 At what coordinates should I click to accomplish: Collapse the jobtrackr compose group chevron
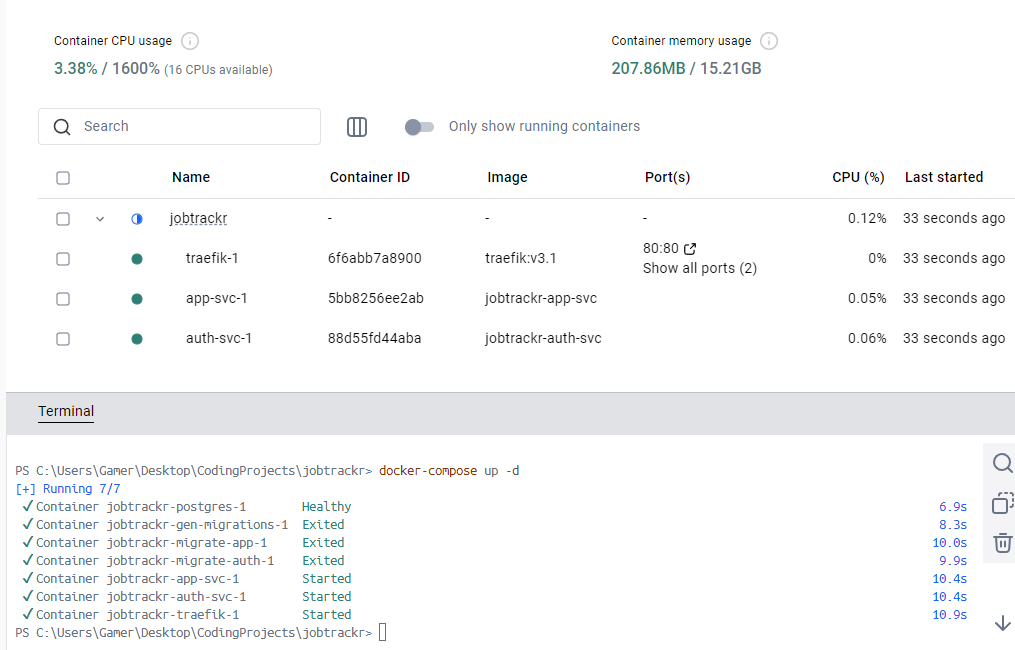point(100,219)
